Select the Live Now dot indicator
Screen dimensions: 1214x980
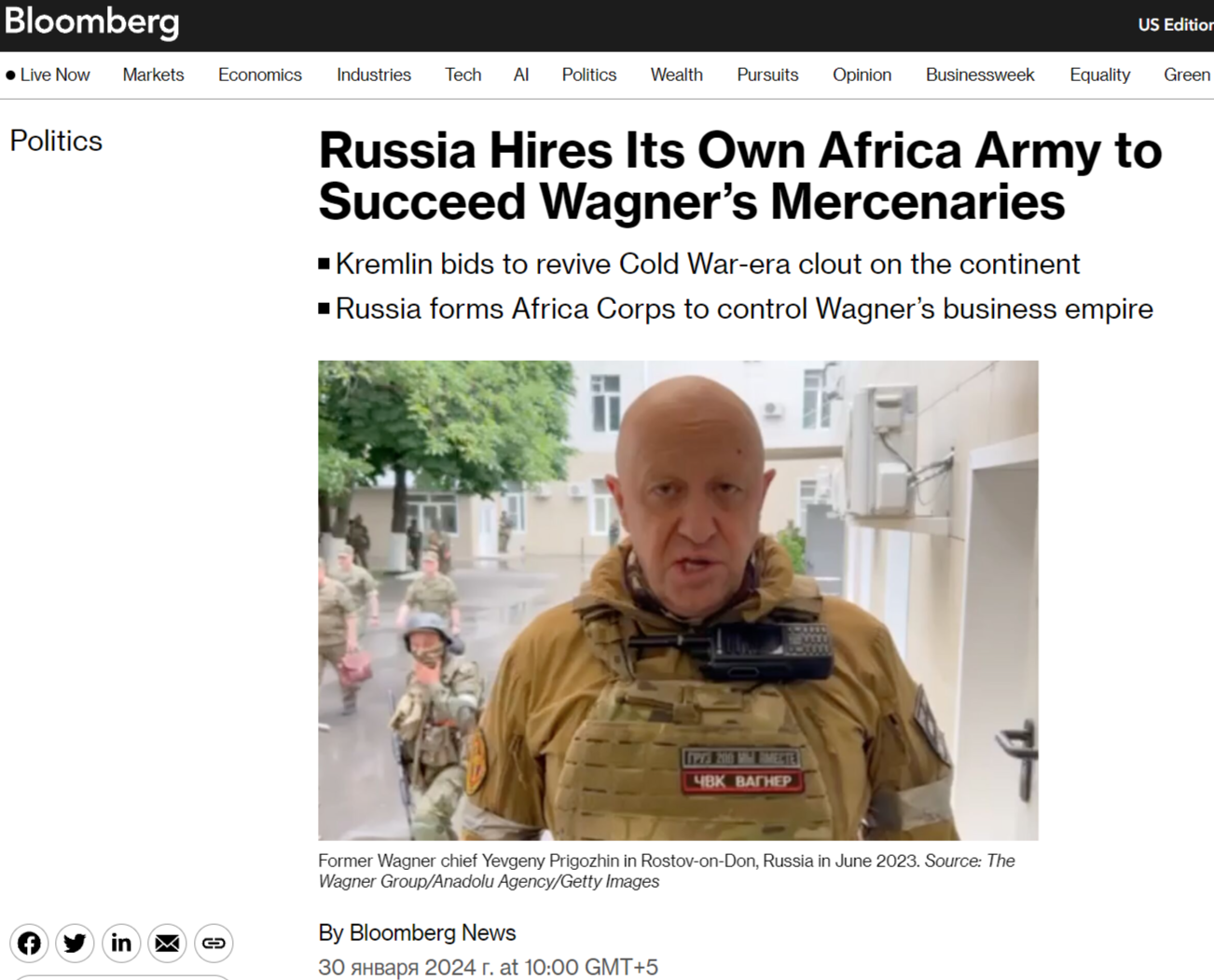(x=11, y=75)
